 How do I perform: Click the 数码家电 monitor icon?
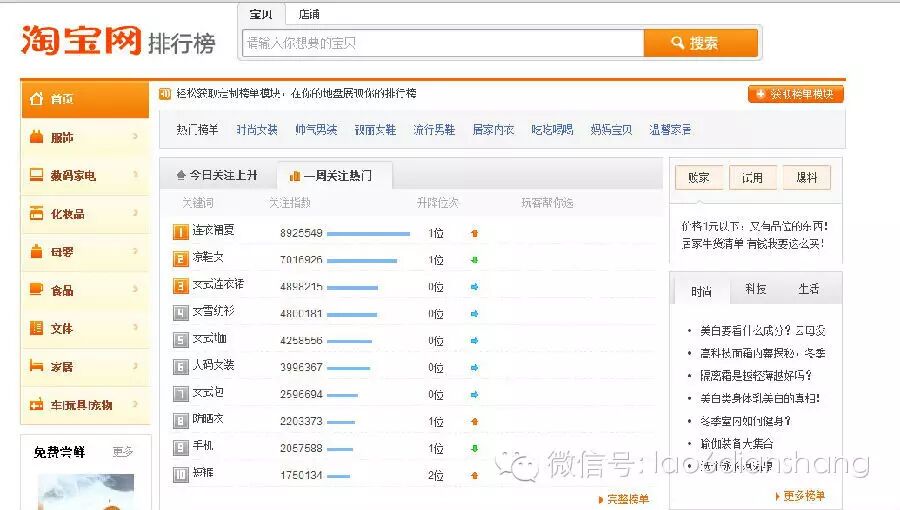pyautogui.click(x=37, y=174)
